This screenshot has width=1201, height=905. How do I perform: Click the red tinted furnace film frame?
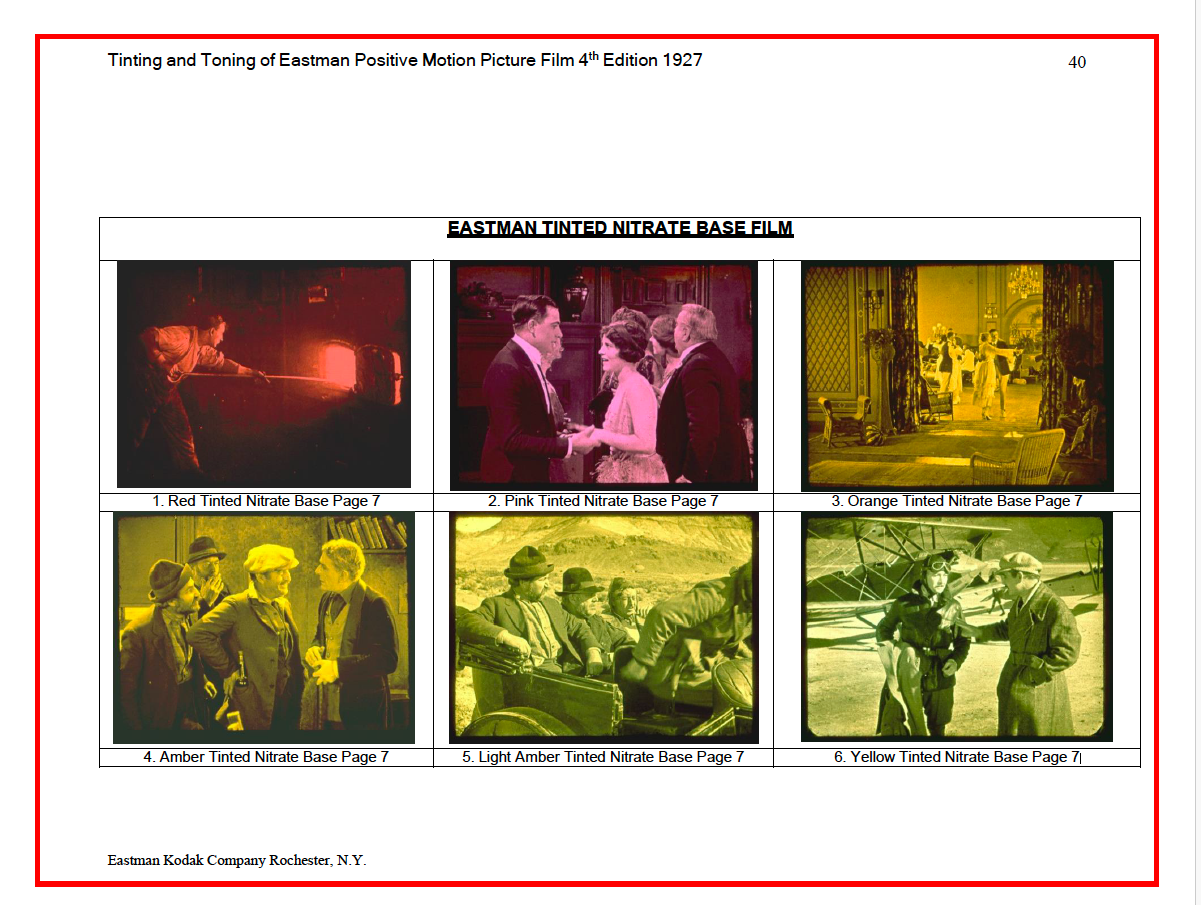click(264, 374)
